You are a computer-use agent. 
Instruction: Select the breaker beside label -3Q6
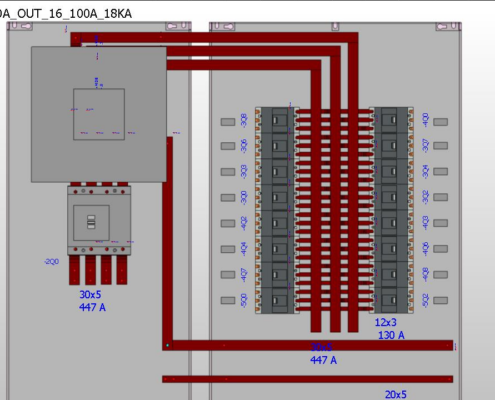(x=277, y=146)
